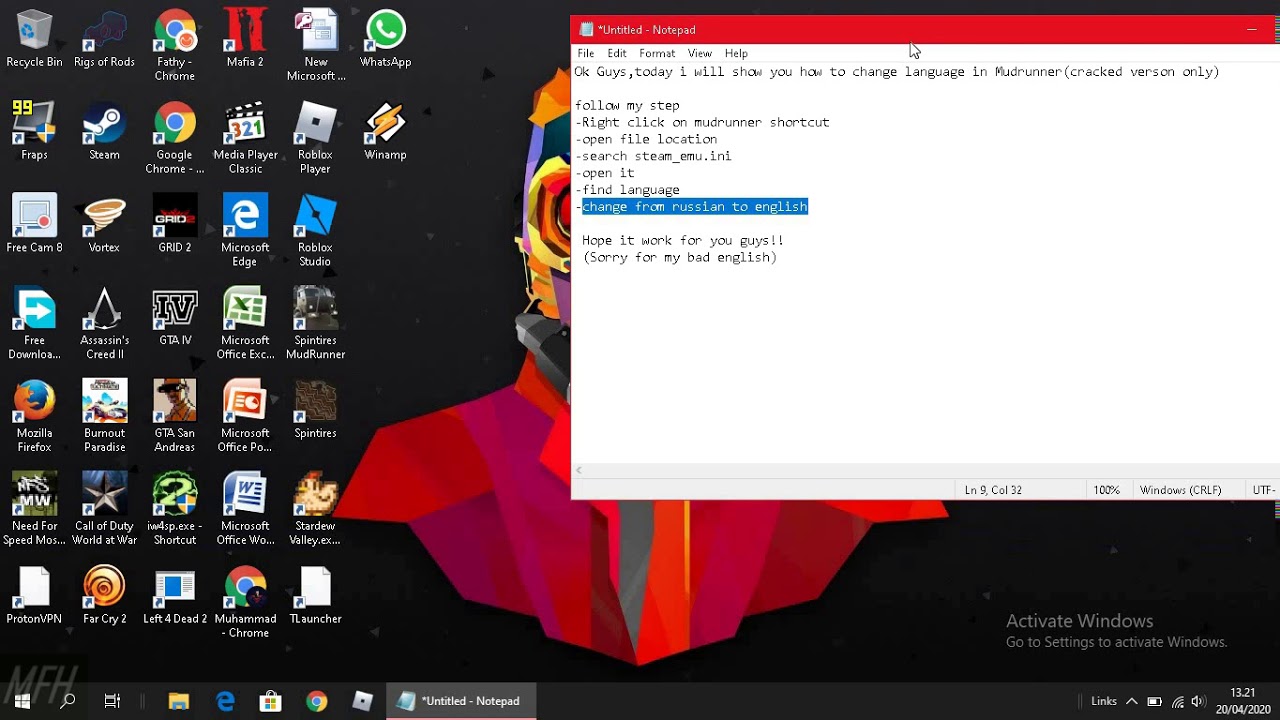This screenshot has height=720, width=1280.
Task: Click the Notepad horizontal scrollbar left arrow
Action: point(578,470)
